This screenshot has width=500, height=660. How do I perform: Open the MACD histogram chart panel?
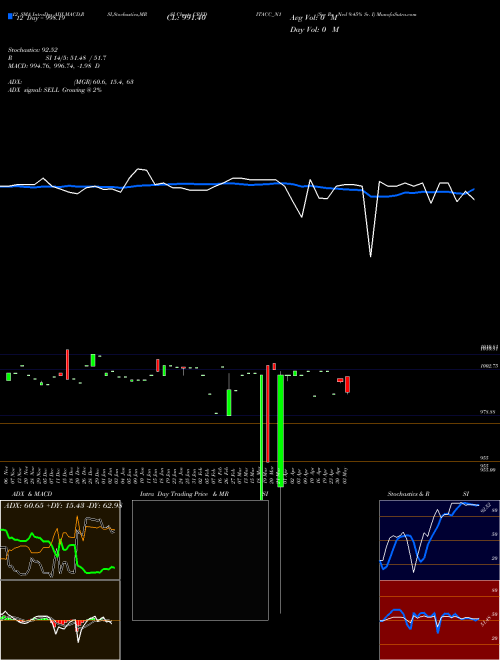click(x=60, y=620)
